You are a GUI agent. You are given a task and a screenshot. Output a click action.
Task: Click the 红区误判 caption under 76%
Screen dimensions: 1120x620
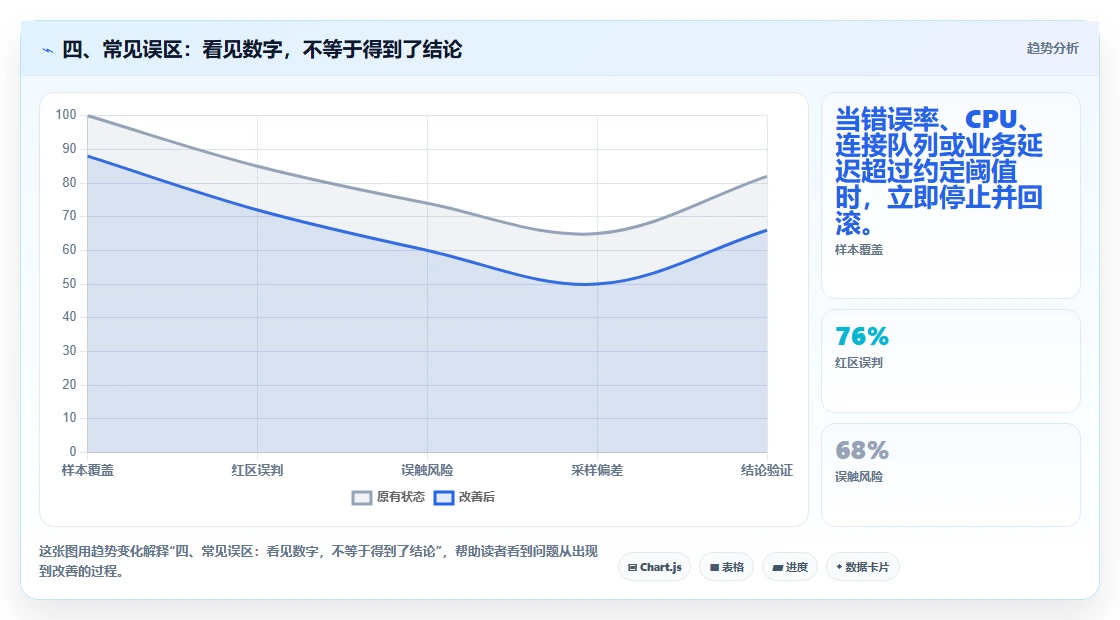859,363
